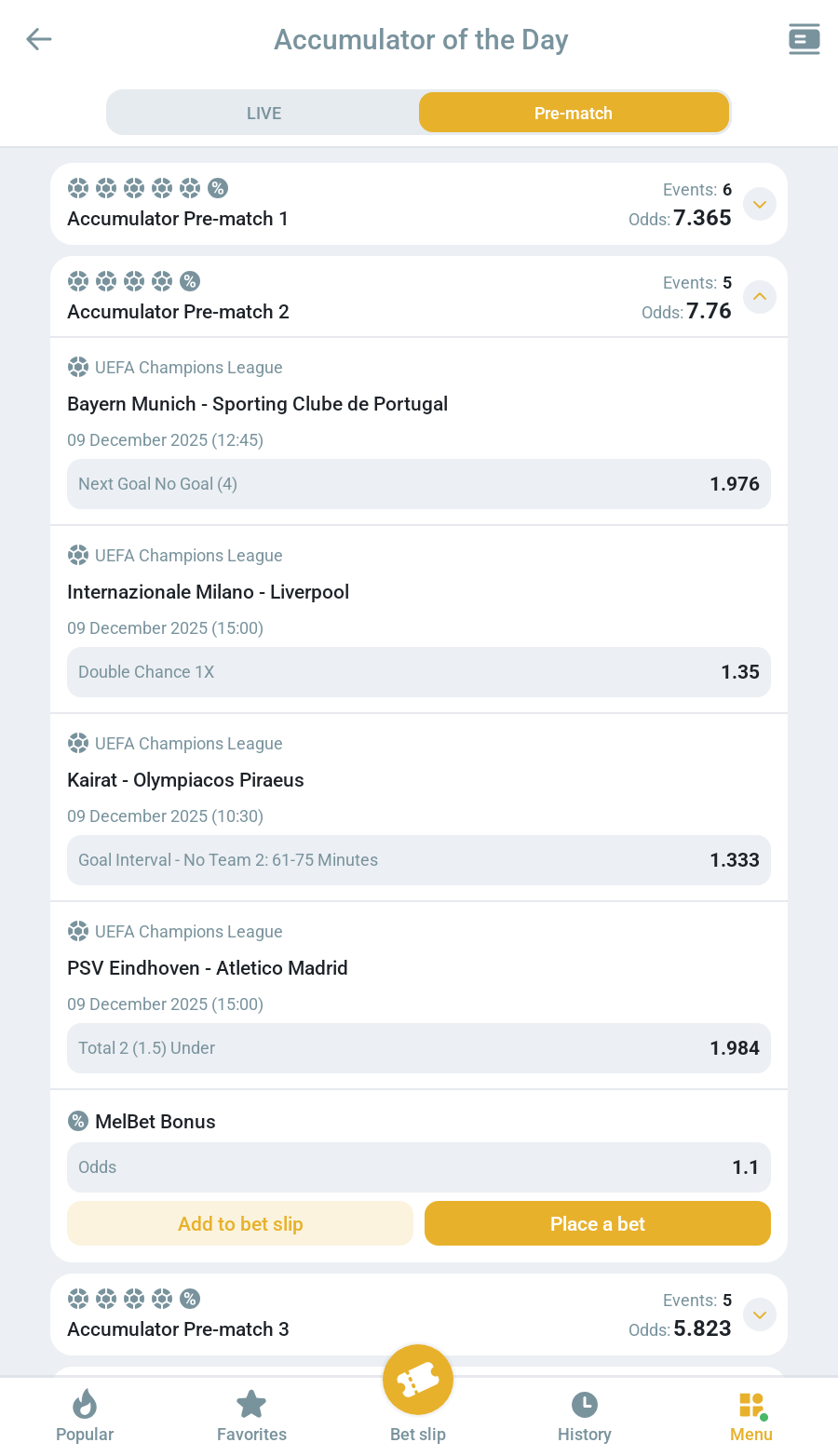
Task: Select the Pre-match toggle
Action: tap(574, 114)
